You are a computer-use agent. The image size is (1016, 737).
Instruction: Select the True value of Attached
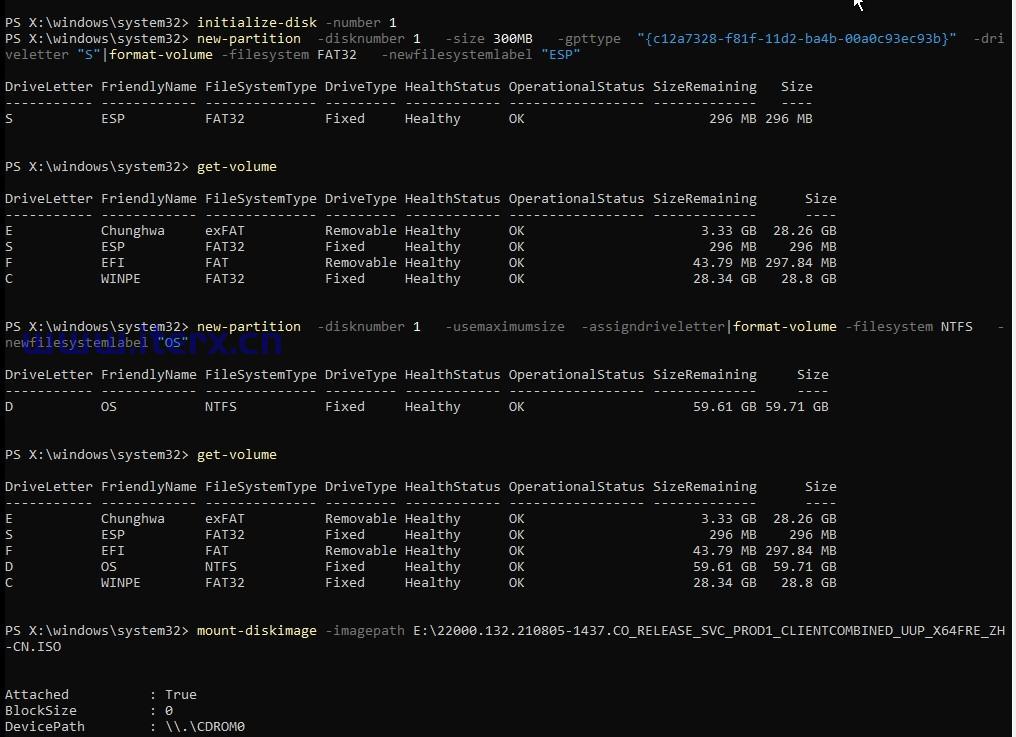(181, 695)
